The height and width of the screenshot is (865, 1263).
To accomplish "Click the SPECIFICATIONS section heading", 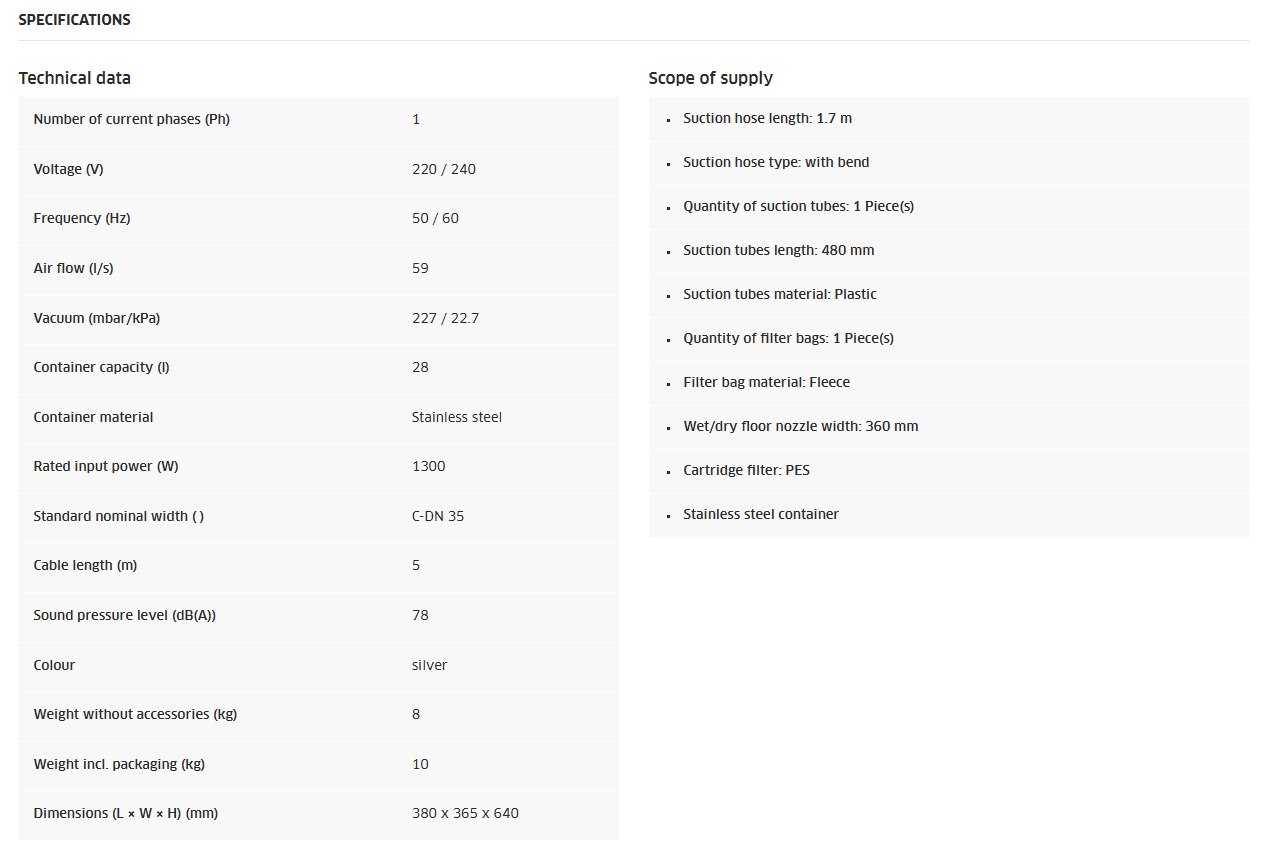I will click(74, 20).
